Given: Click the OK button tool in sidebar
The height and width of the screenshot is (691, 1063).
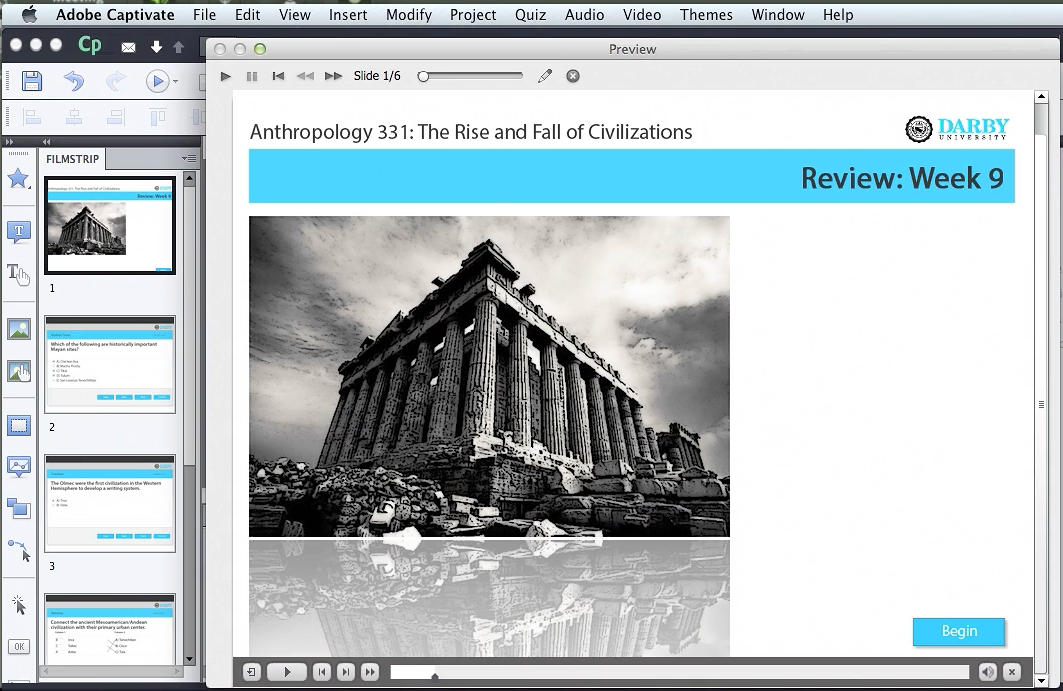Looking at the screenshot, I should [x=18, y=646].
